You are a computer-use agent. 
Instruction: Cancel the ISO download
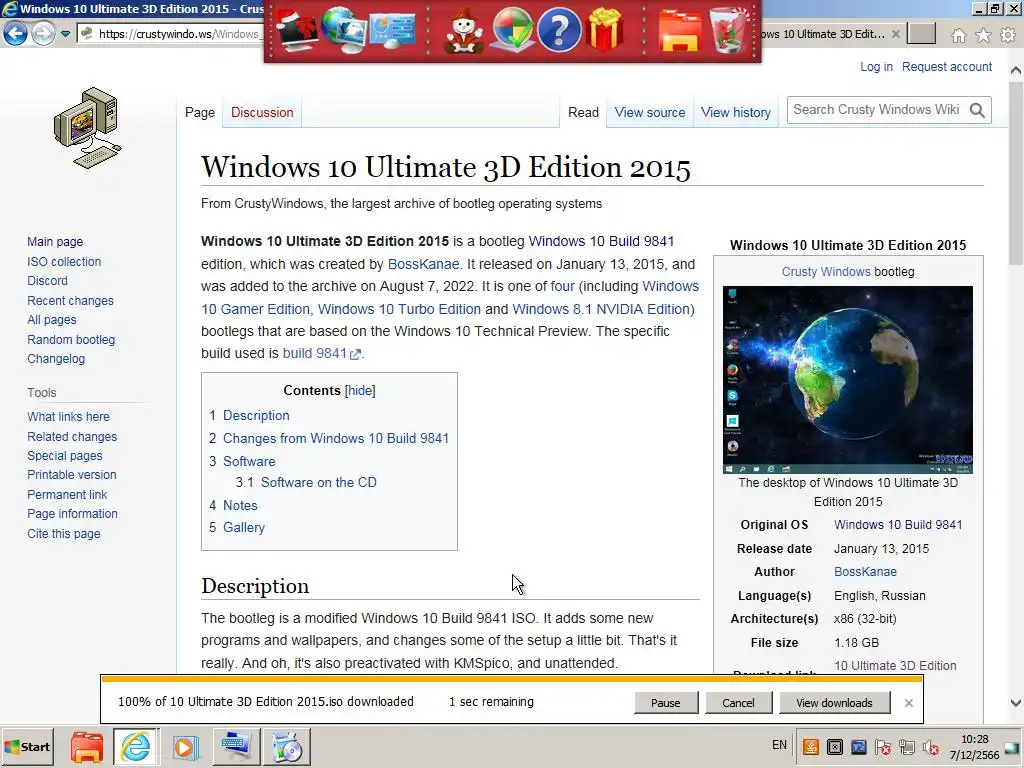(738, 703)
